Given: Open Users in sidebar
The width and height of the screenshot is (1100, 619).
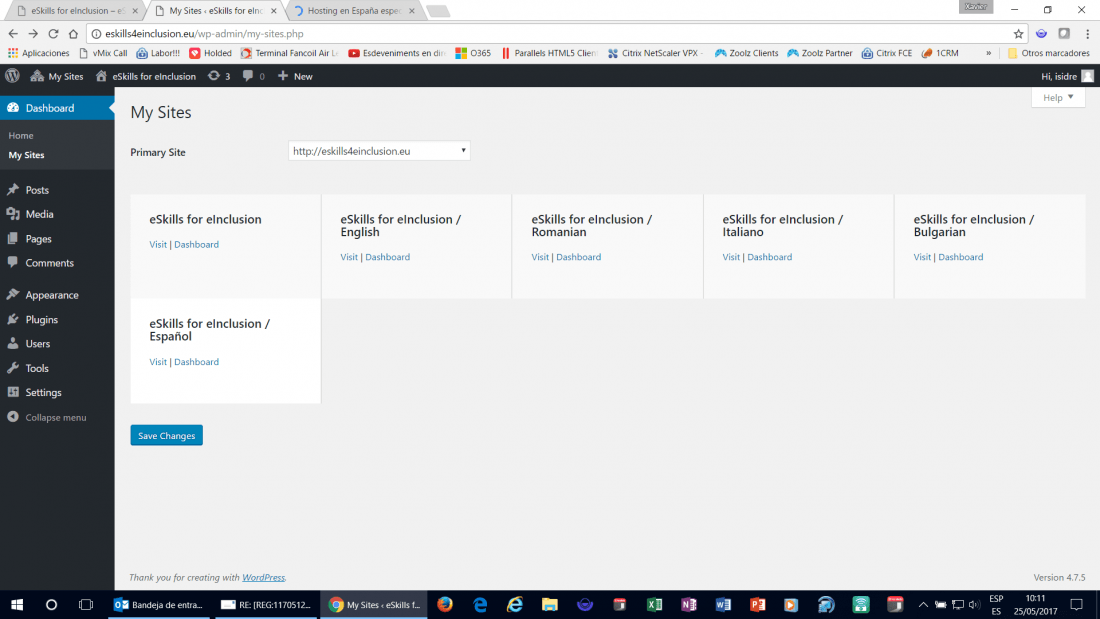Looking at the screenshot, I should (x=57, y=344).
